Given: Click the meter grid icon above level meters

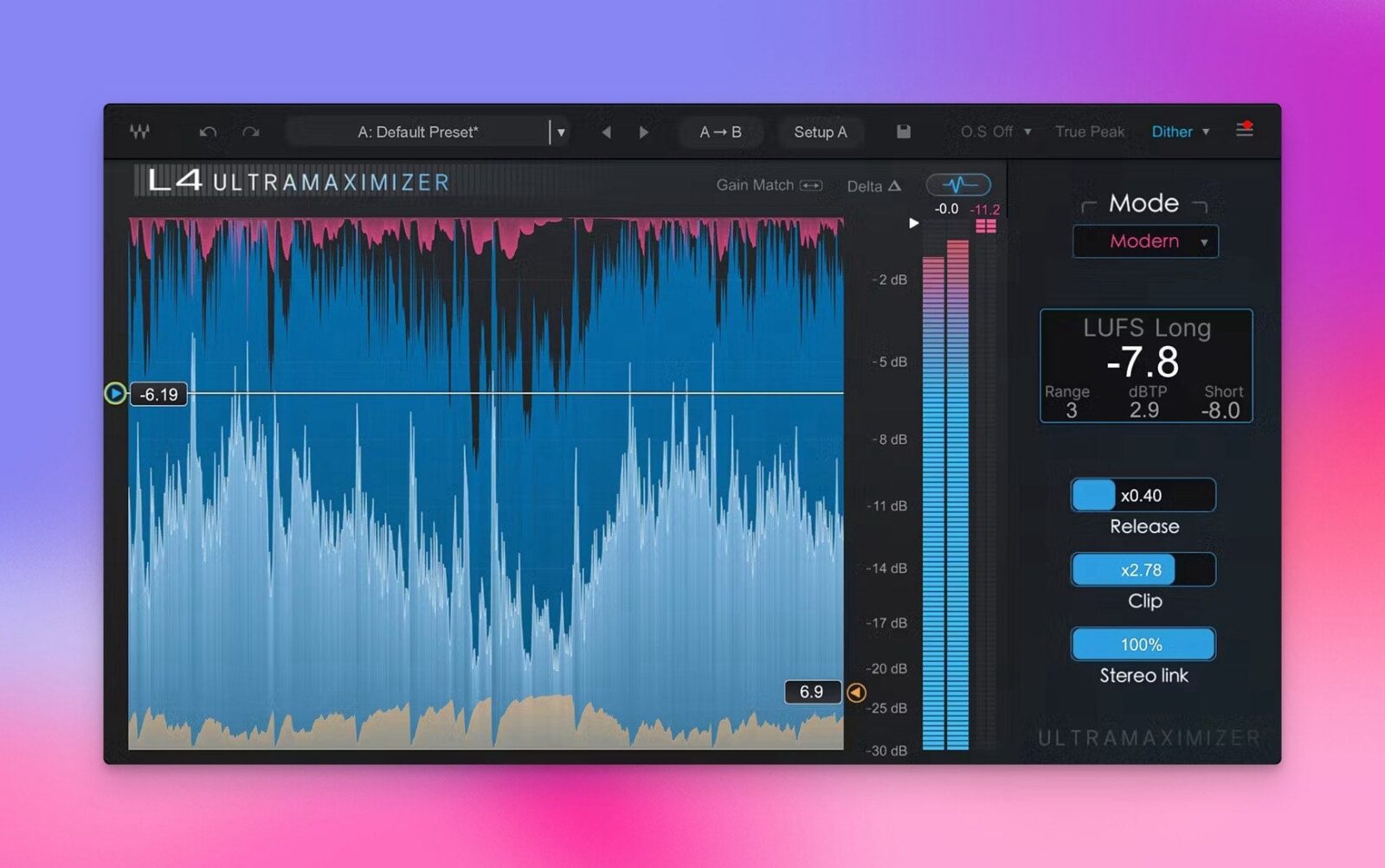Looking at the screenshot, I should (985, 227).
